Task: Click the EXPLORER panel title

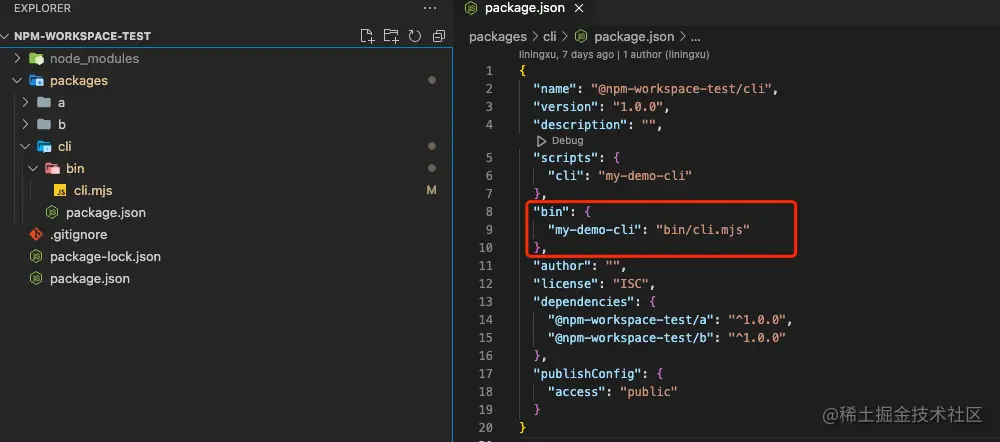Action: 42,8
